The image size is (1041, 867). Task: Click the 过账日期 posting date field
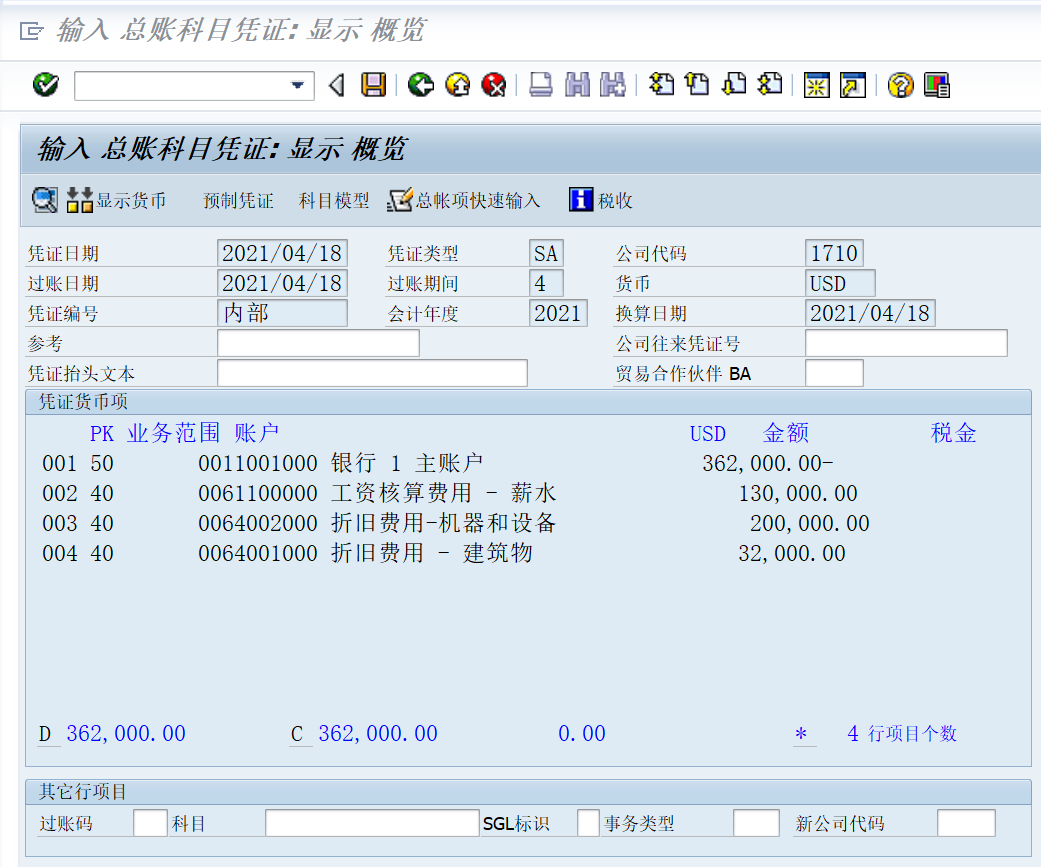282,283
